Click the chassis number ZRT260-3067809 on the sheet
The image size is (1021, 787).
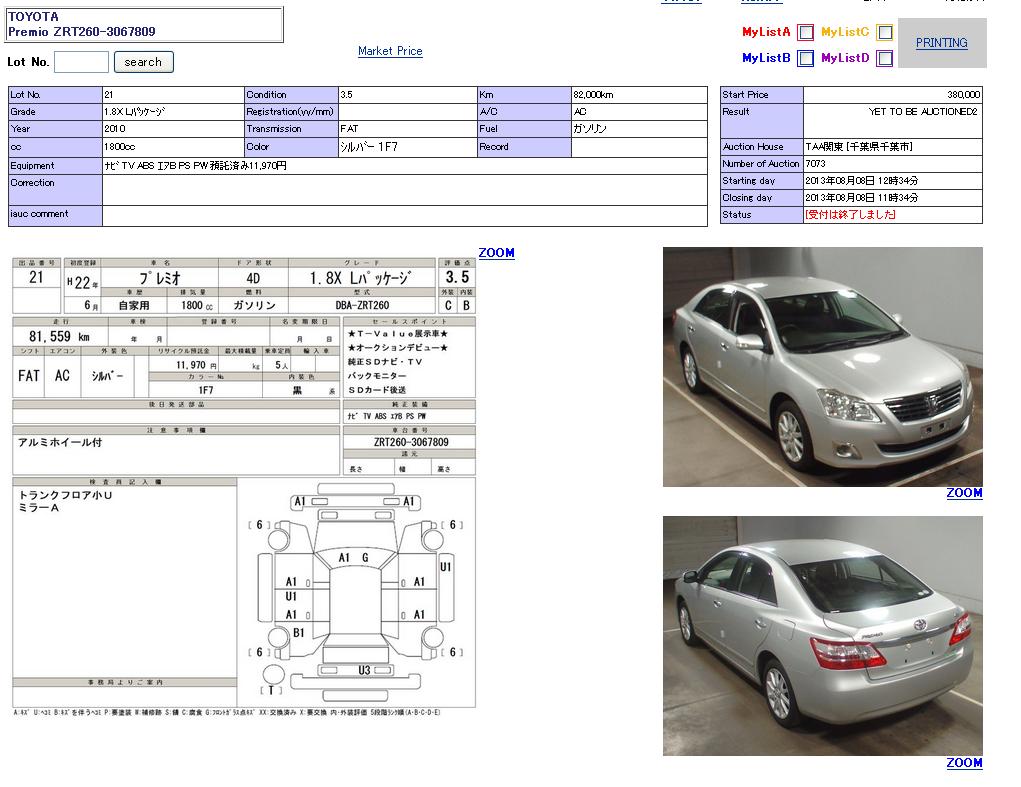(410, 442)
